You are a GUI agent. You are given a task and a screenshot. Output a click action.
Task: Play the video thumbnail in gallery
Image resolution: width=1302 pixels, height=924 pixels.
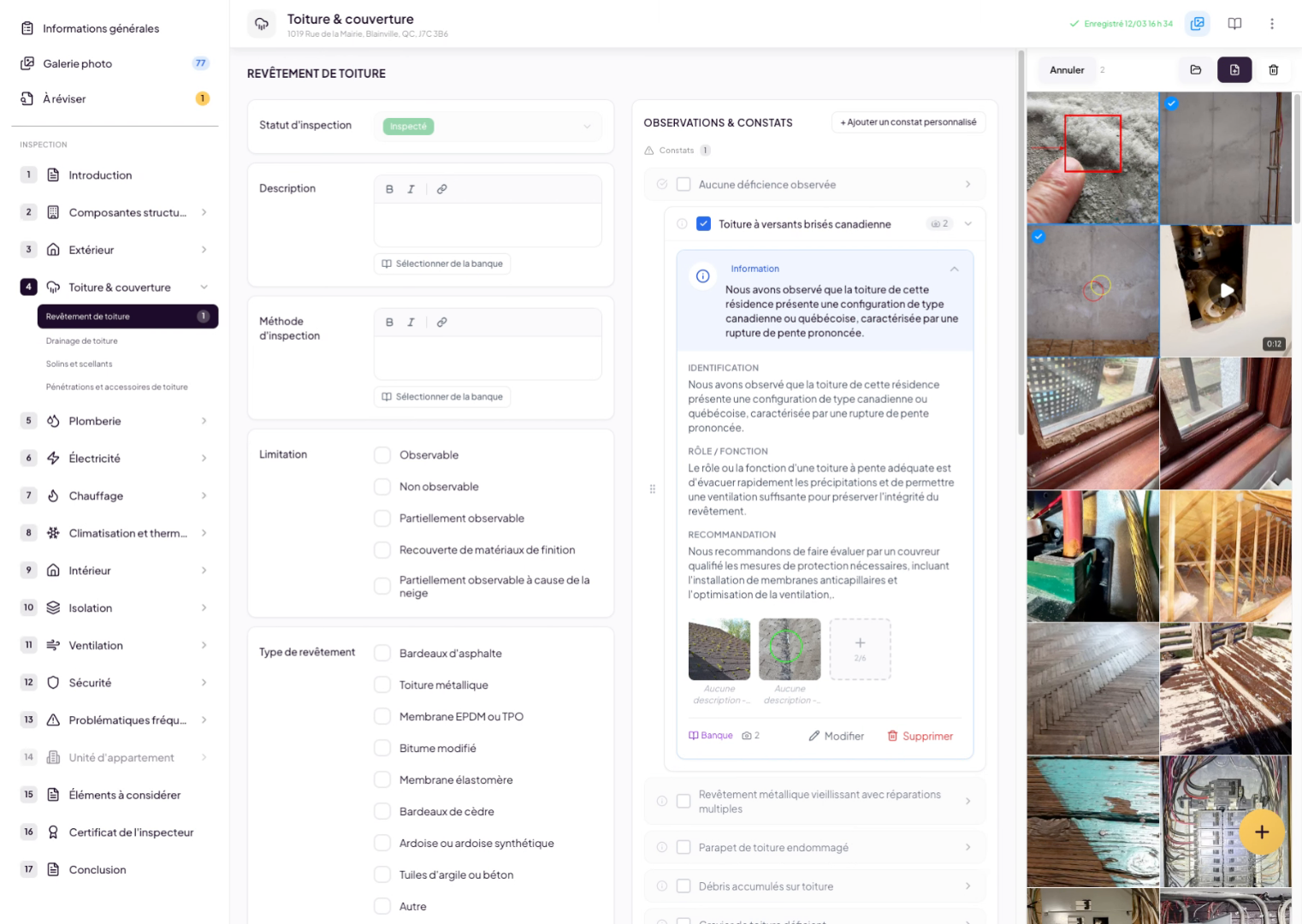[1226, 290]
